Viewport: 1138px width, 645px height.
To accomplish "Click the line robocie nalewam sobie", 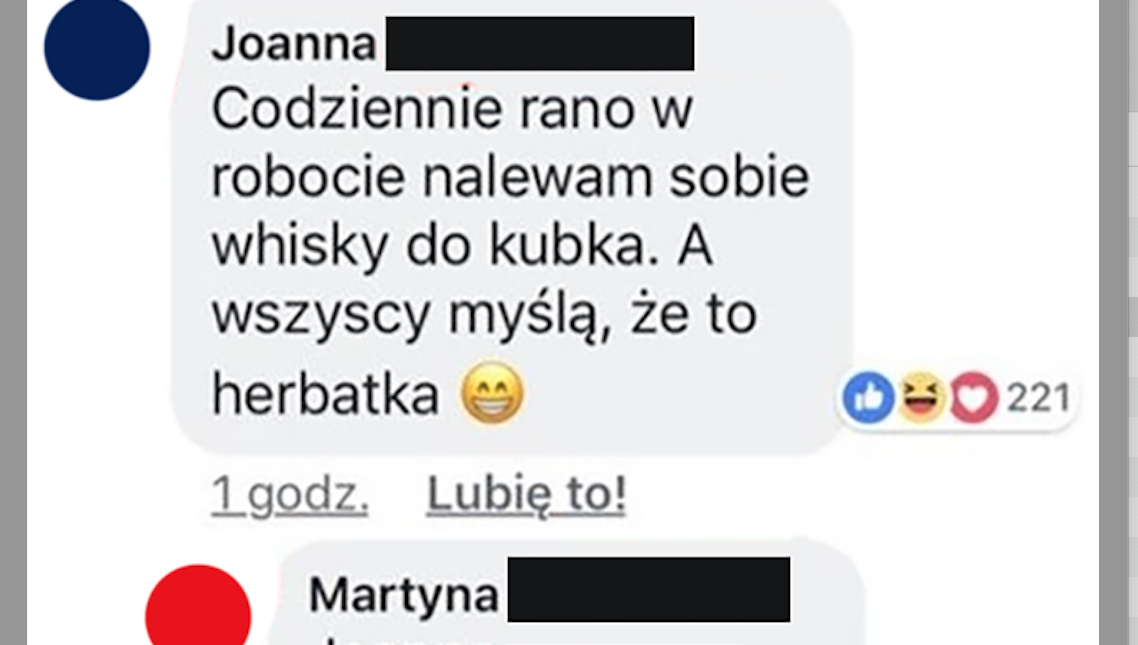I will pos(510,178).
